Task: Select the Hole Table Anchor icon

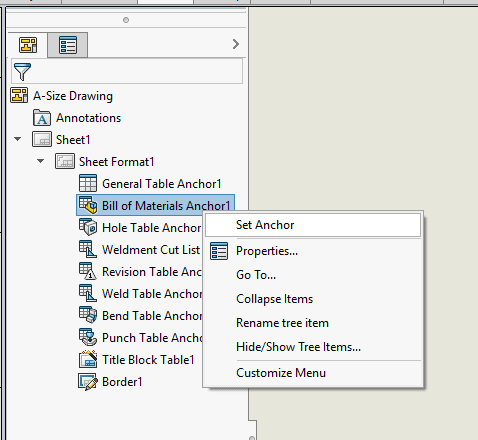Action: [x=88, y=227]
